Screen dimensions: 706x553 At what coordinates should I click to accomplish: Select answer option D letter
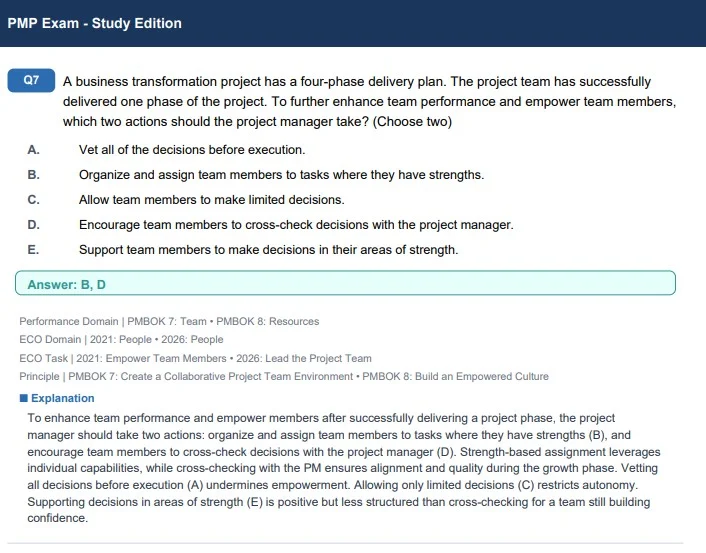(33, 225)
